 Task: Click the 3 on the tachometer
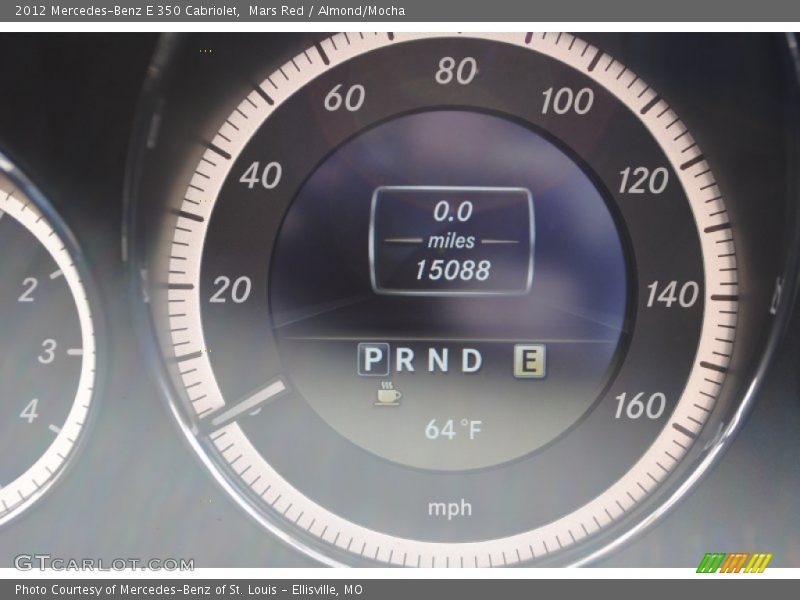(x=47, y=352)
